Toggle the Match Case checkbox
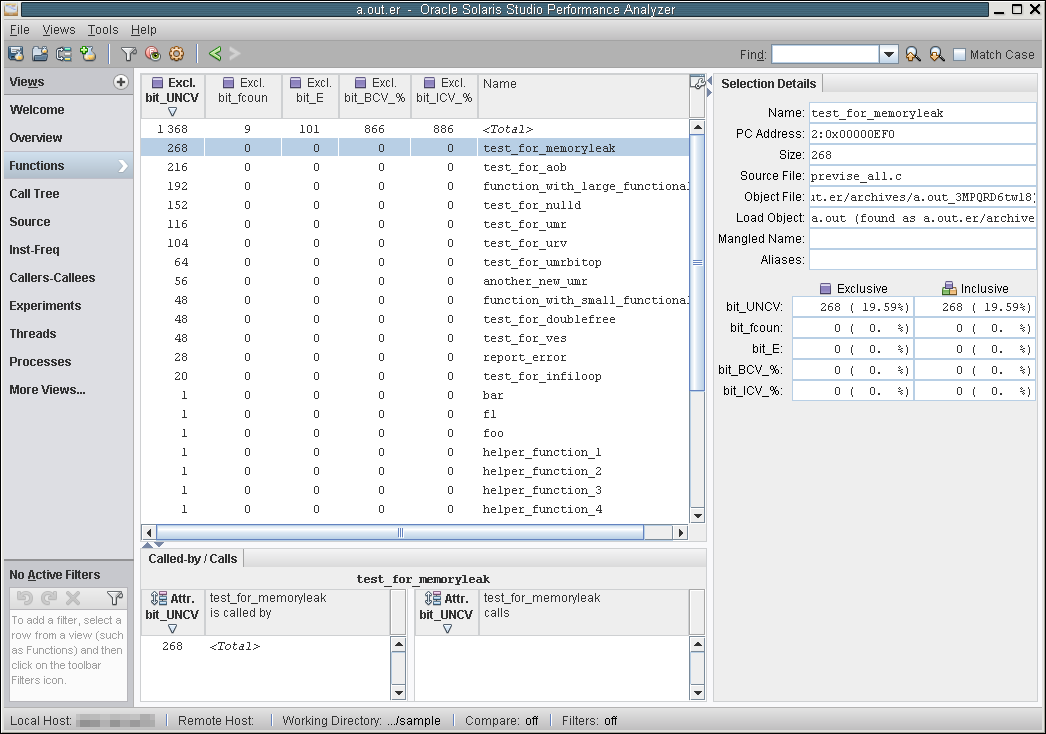The image size is (1046, 734). [960, 55]
